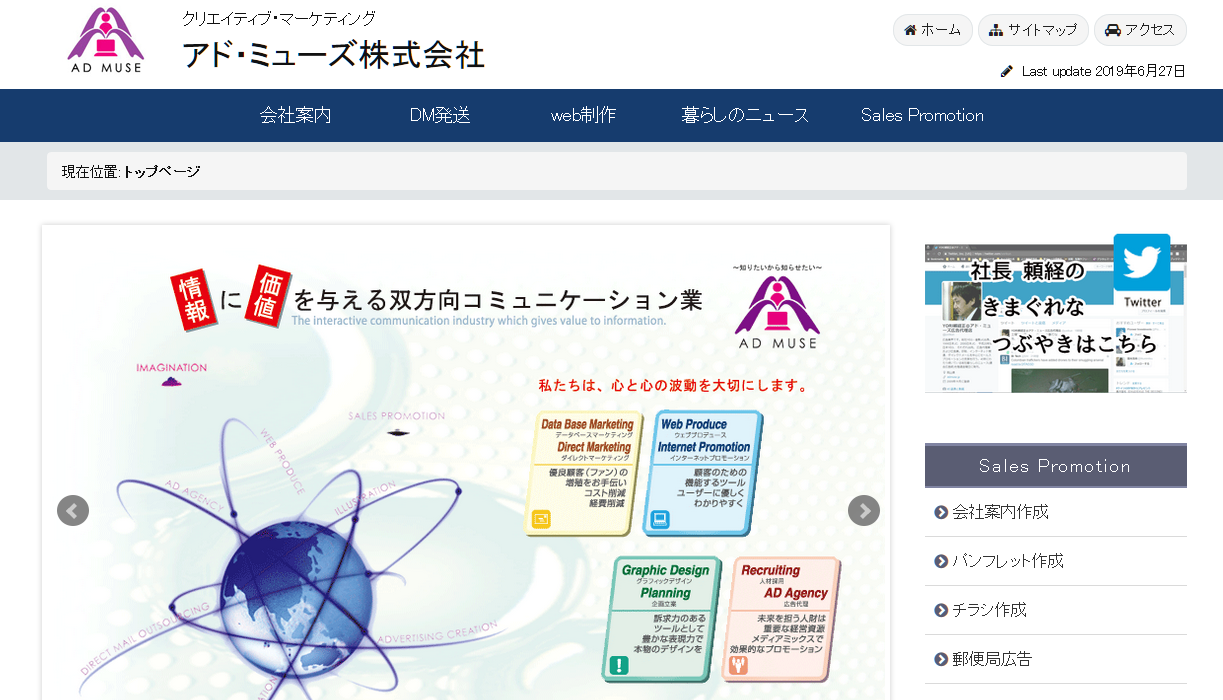Viewport: 1223px width, 700px height.
Task: Click the クリエイティブ・マーケティング tagline
Action: [x=279, y=18]
